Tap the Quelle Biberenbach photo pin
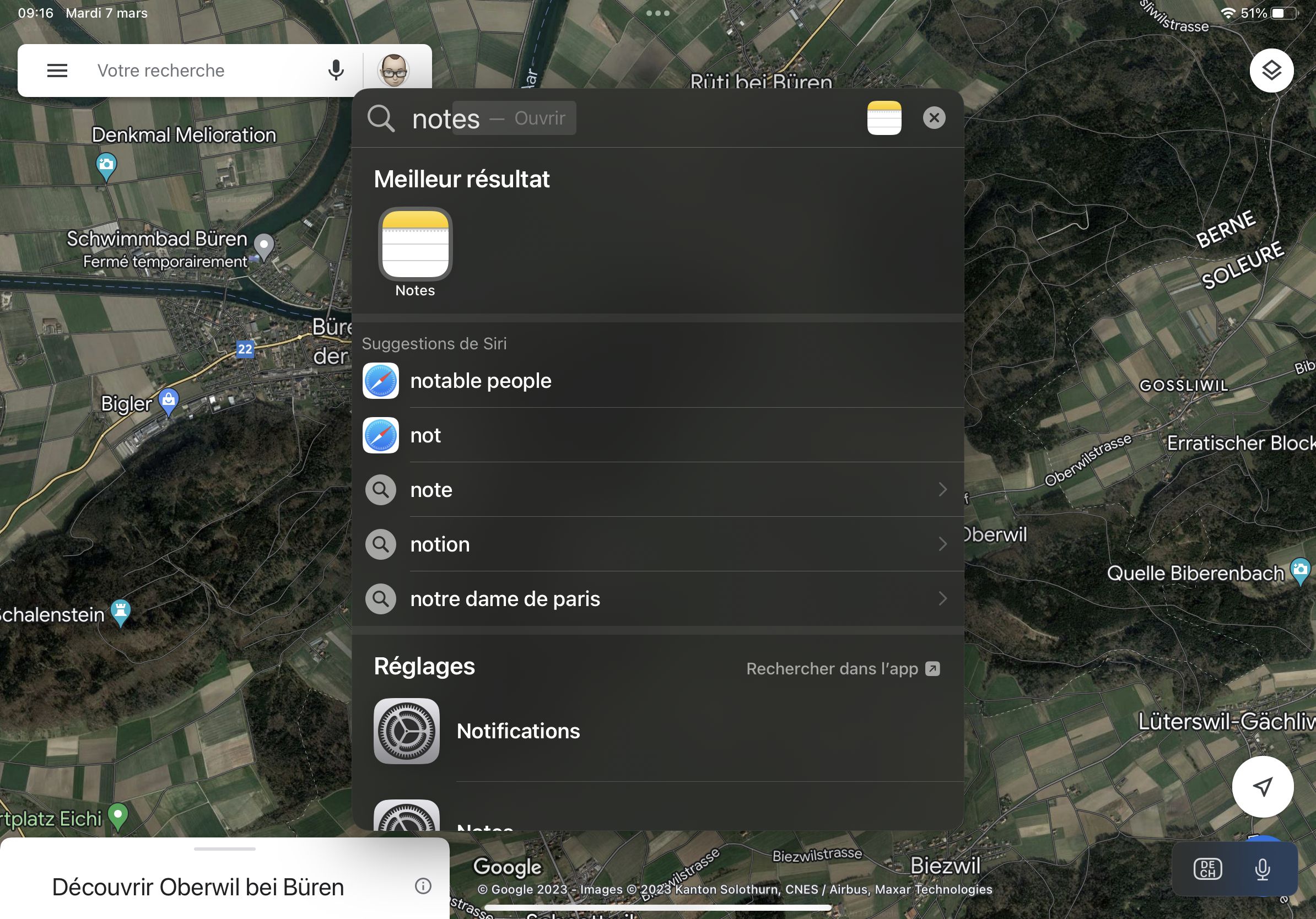This screenshot has width=1316, height=919. [x=1300, y=571]
